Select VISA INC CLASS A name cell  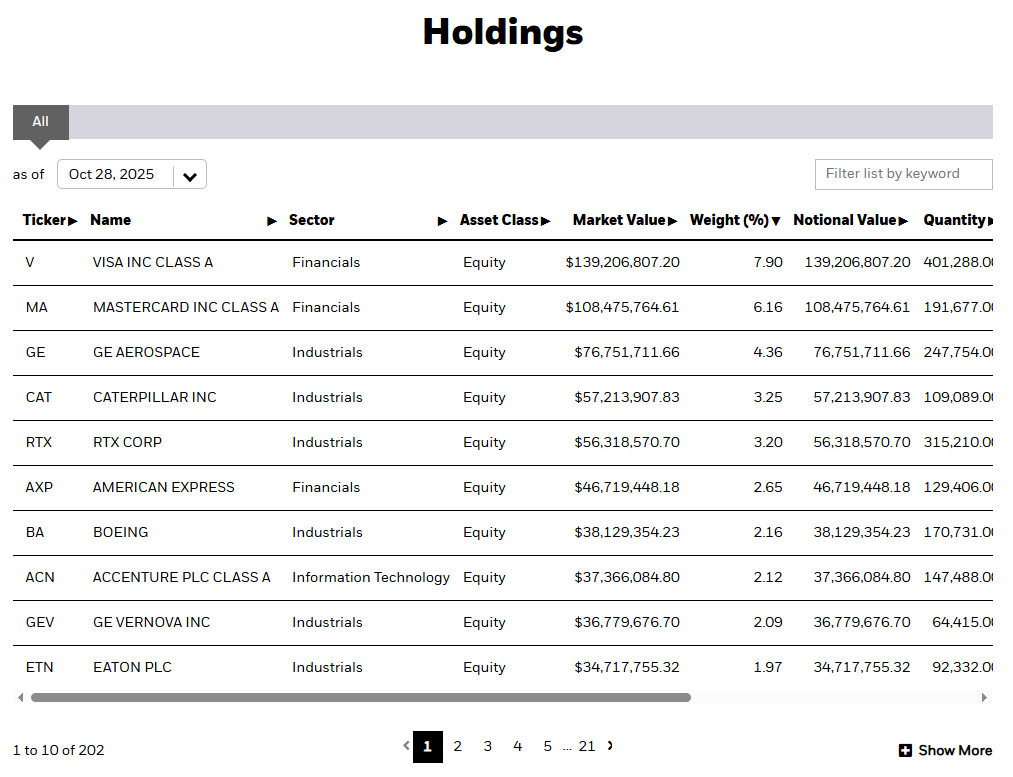(x=152, y=262)
